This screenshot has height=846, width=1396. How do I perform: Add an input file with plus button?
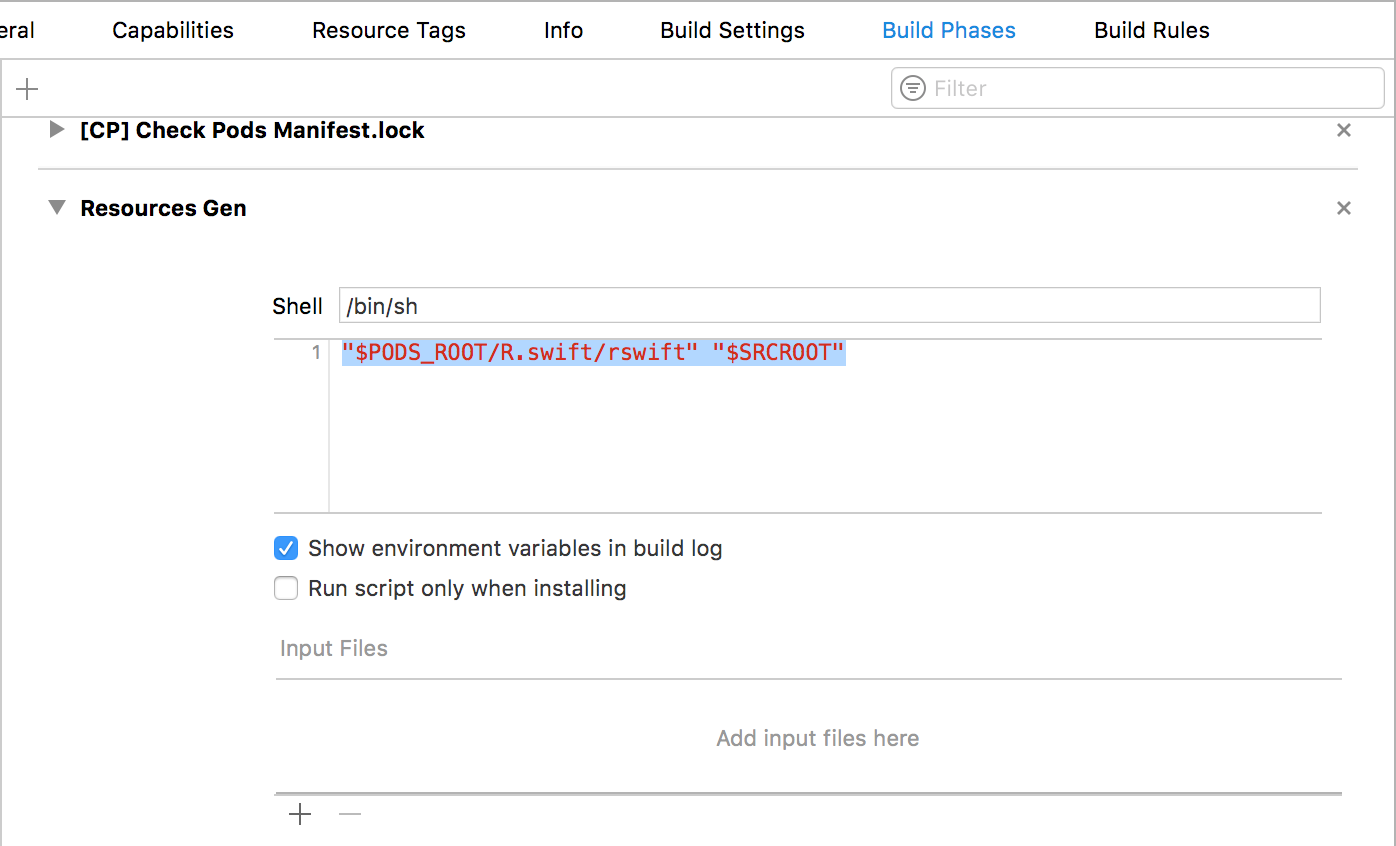(x=300, y=814)
